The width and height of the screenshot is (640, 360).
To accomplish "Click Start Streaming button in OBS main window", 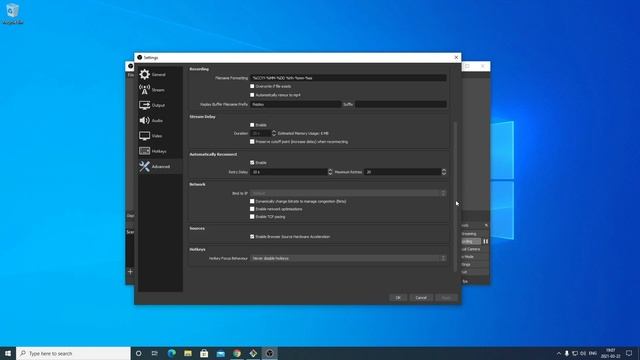I will (x=469, y=234).
